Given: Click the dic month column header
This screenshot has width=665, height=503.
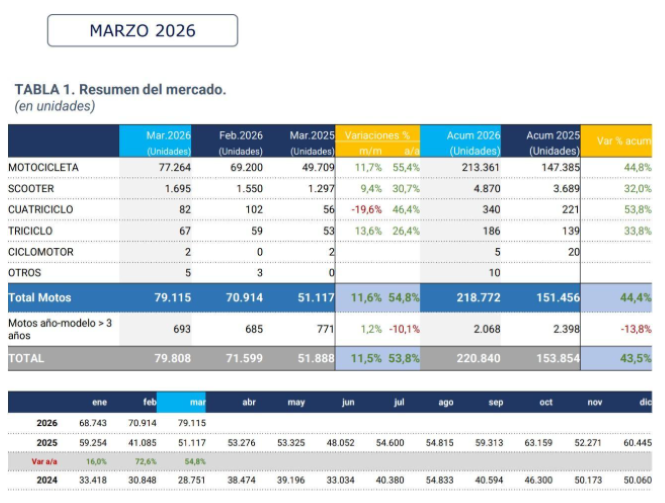Looking at the screenshot, I should pos(645,402).
